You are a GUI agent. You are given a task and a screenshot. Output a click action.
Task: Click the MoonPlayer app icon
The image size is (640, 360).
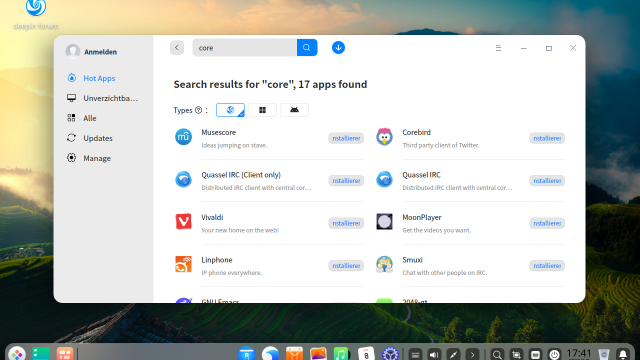[384, 222]
